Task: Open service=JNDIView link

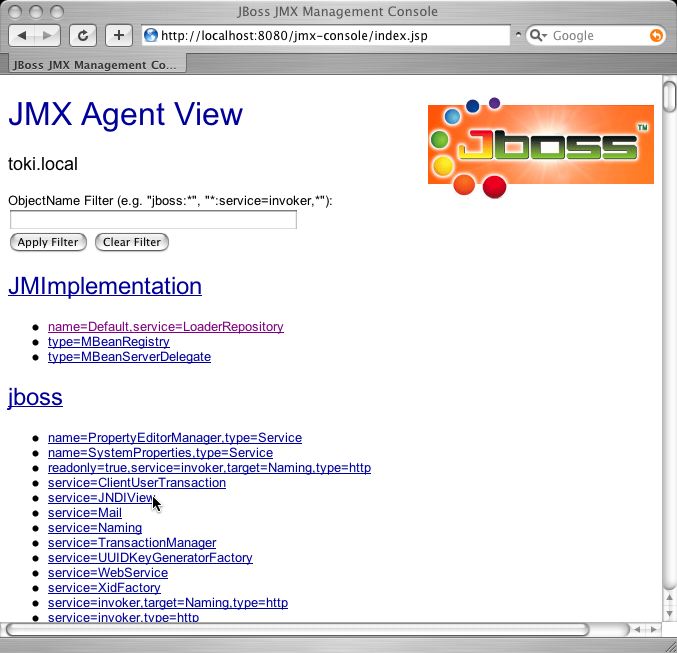Action: click(x=101, y=498)
